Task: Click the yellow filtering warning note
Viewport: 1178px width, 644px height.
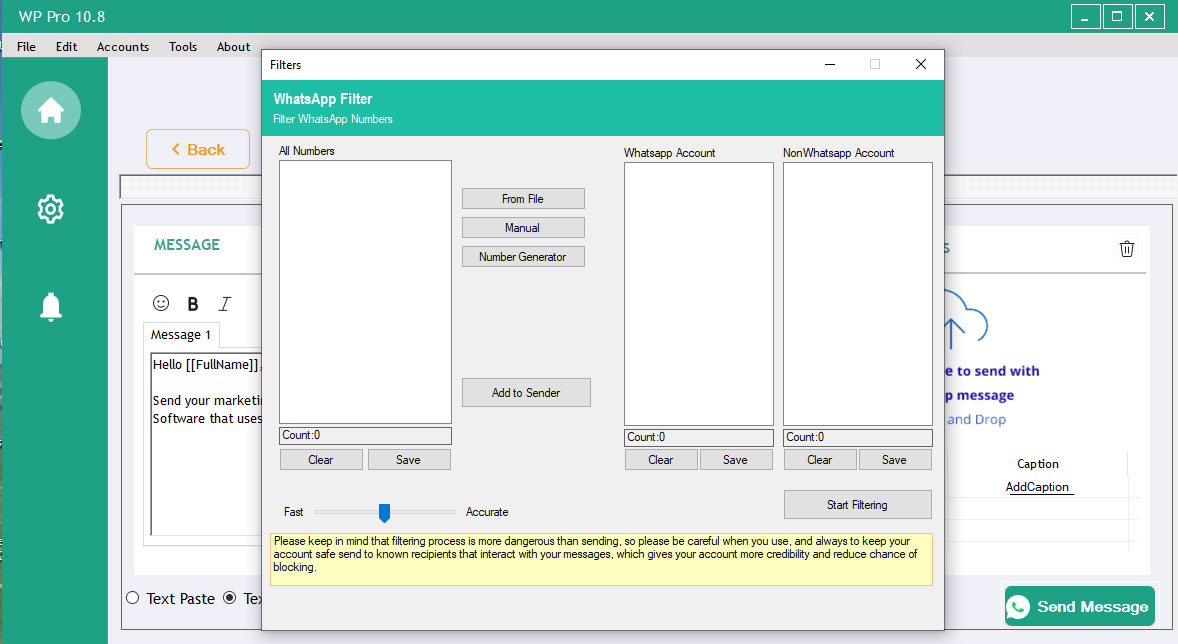Action: (x=601, y=559)
